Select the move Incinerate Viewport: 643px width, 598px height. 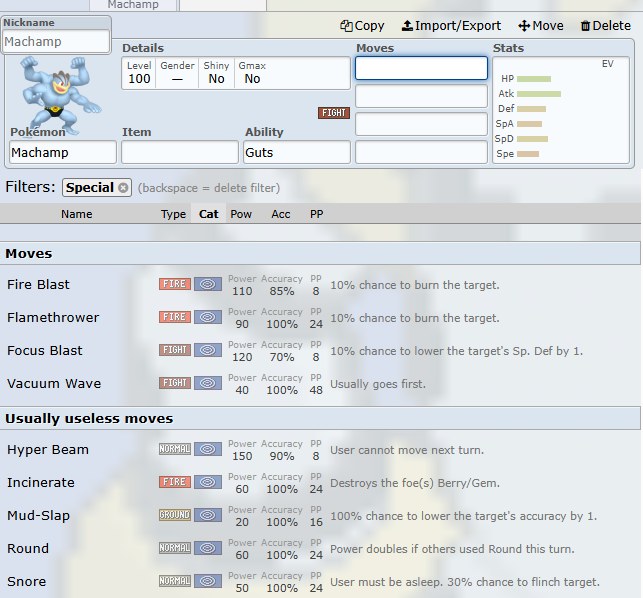320,482
